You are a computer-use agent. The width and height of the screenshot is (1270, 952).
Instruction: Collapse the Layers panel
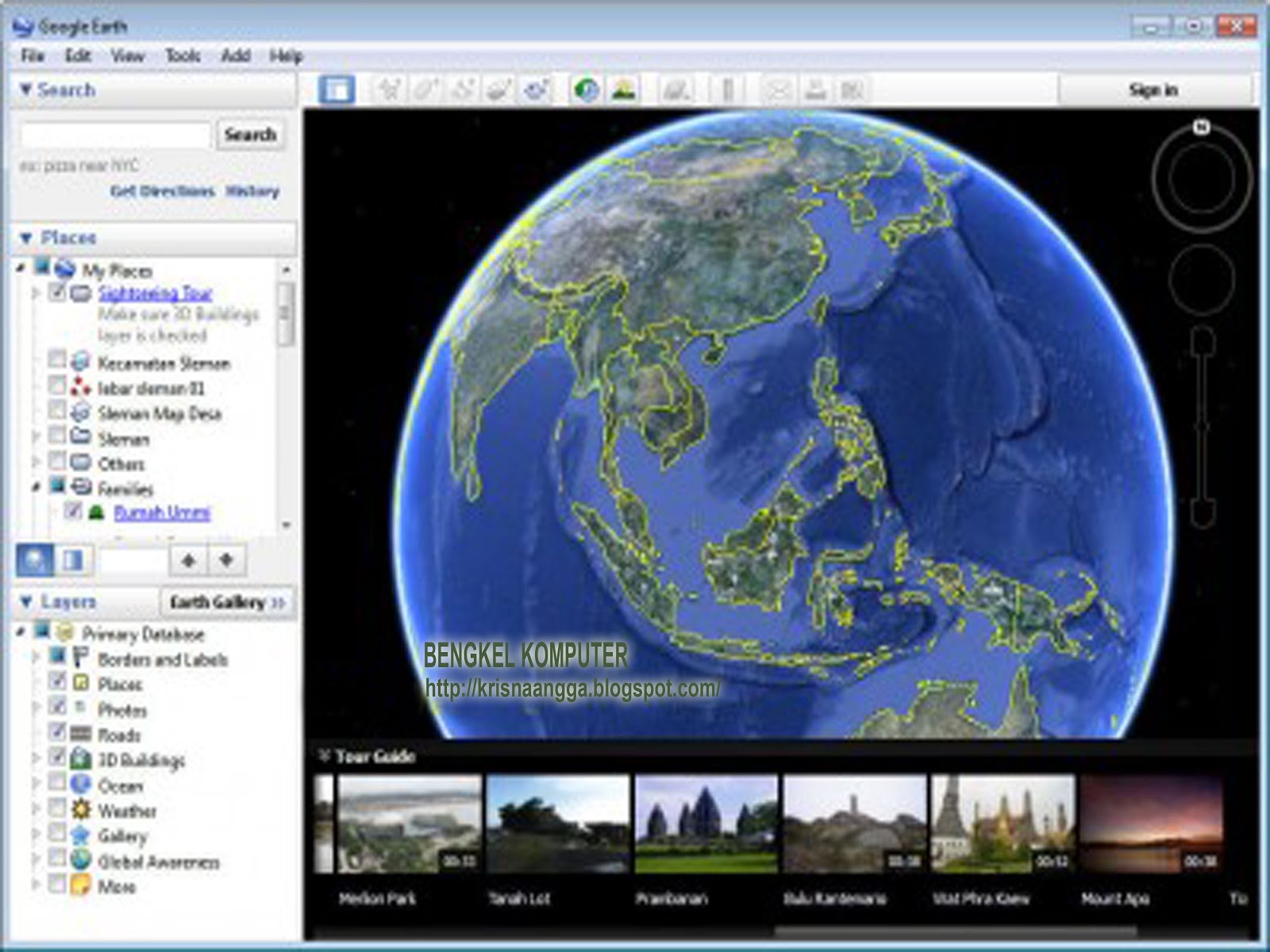[x=26, y=602]
